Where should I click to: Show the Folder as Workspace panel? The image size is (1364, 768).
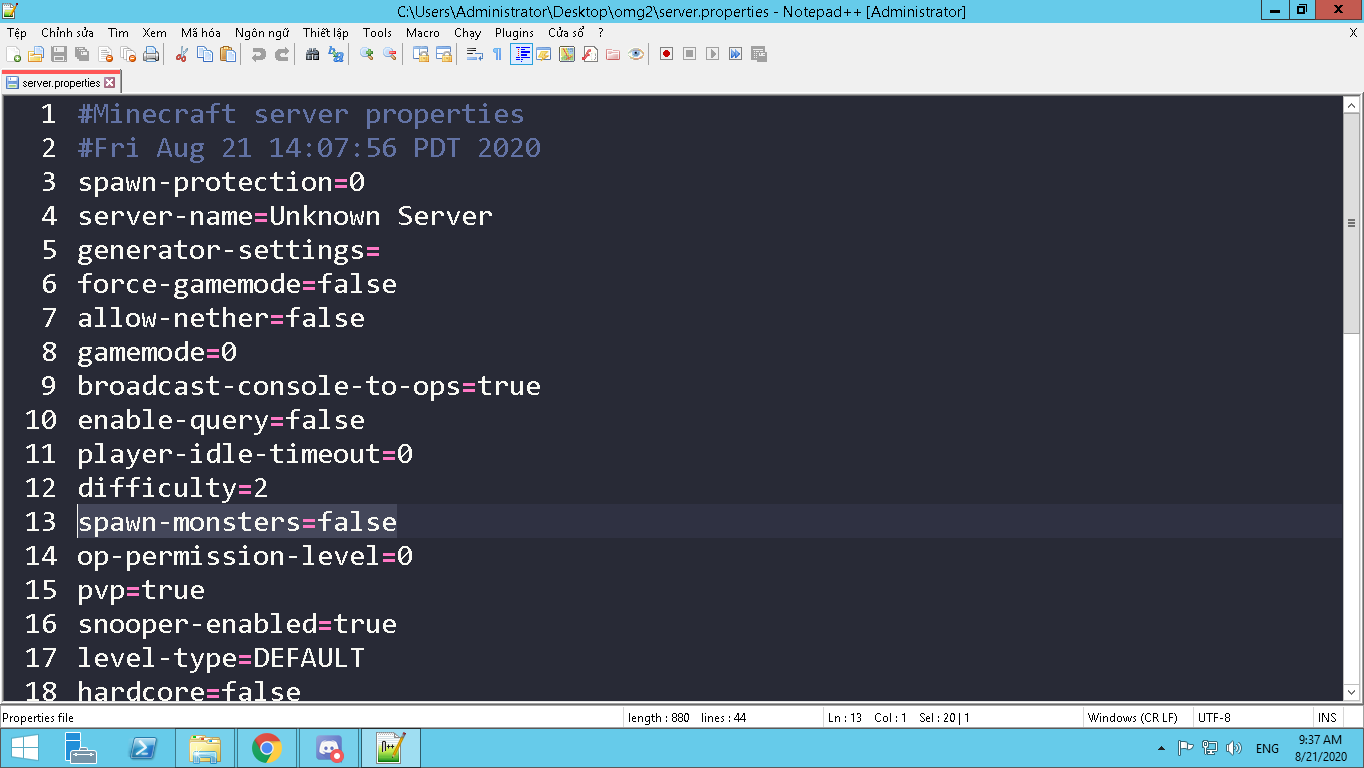point(613,54)
